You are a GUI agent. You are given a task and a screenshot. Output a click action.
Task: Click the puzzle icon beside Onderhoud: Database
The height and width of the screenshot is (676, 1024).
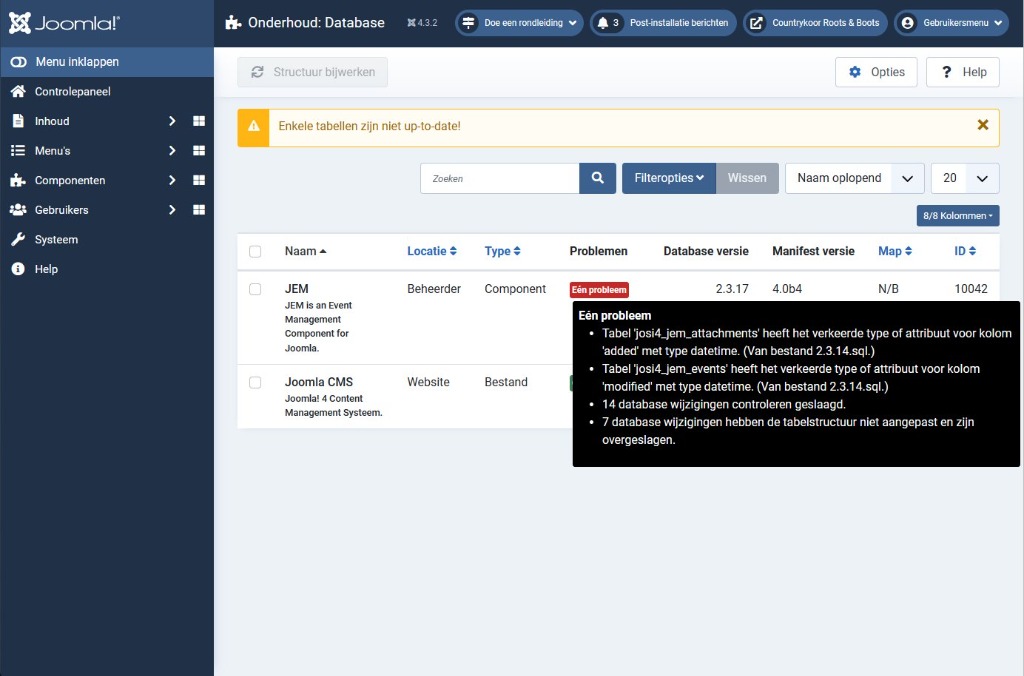(233, 23)
